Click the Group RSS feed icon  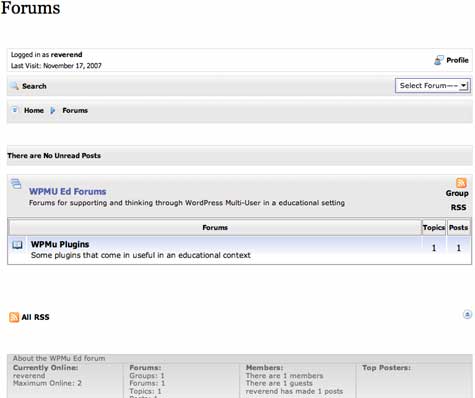461,183
